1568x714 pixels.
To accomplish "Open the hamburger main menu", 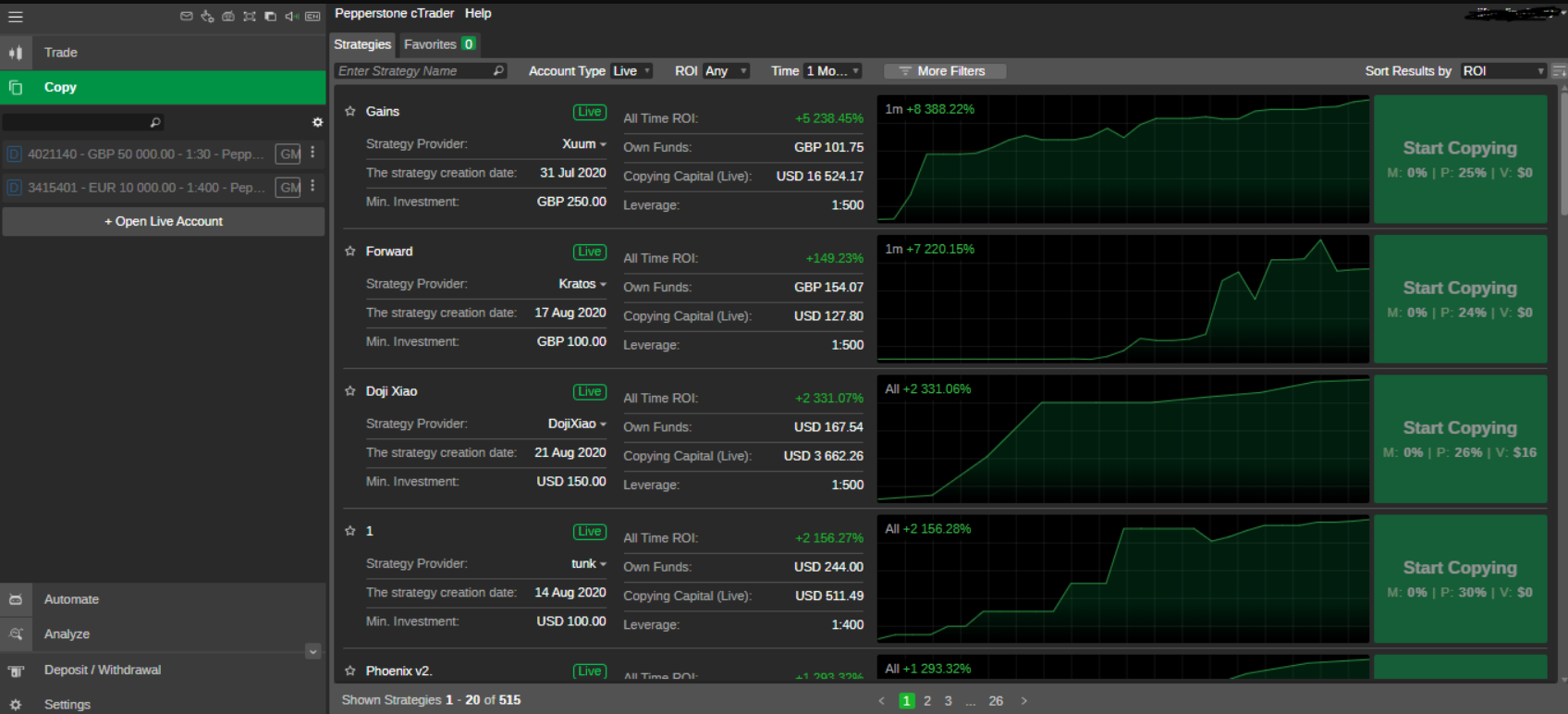I will (16, 17).
